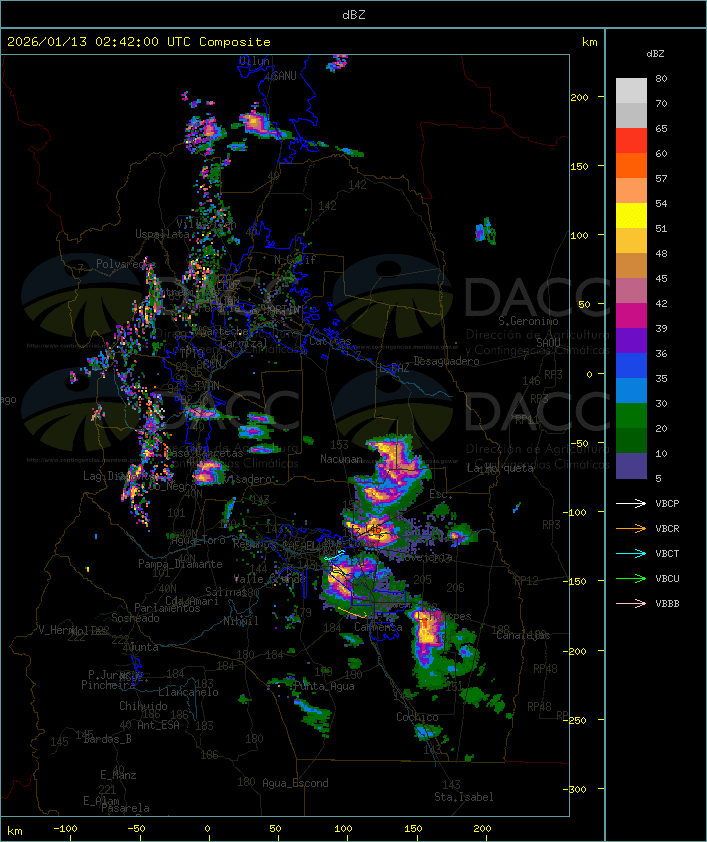Image resolution: width=707 pixels, height=842 pixels.
Task: Click the '54' value in dBZ legend
Action: [x=661, y=204]
